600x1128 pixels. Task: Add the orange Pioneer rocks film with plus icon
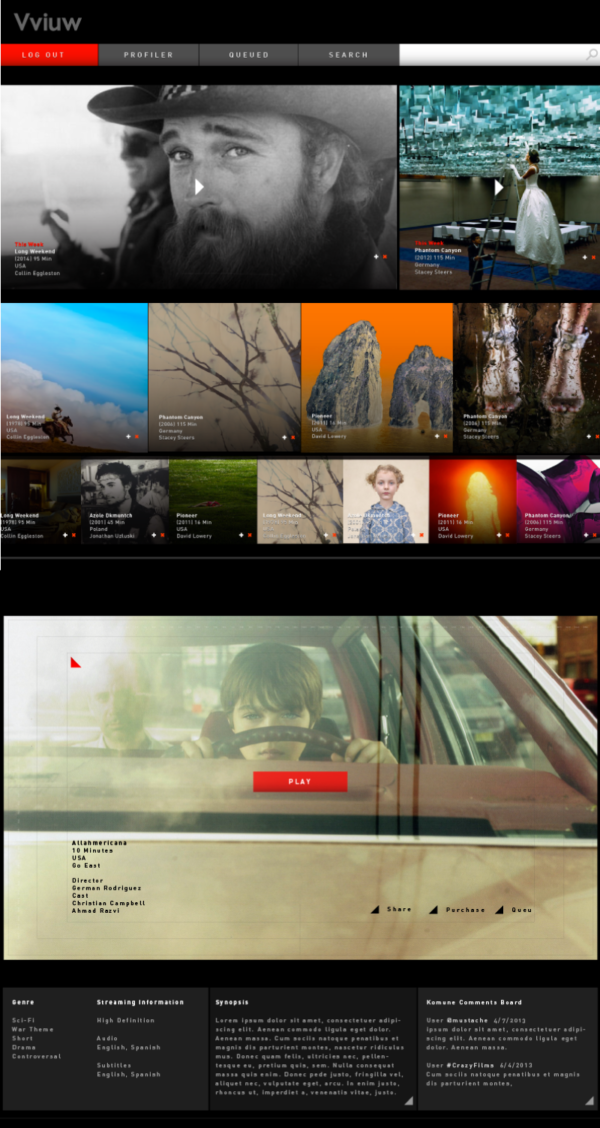(437, 436)
